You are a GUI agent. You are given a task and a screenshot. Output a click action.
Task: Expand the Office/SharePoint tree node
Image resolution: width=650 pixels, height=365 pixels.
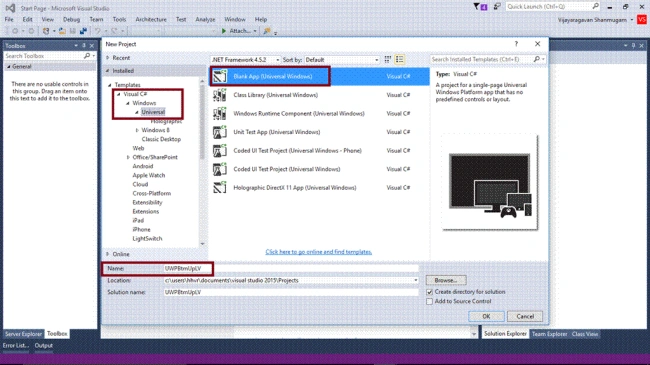(128, 157)
